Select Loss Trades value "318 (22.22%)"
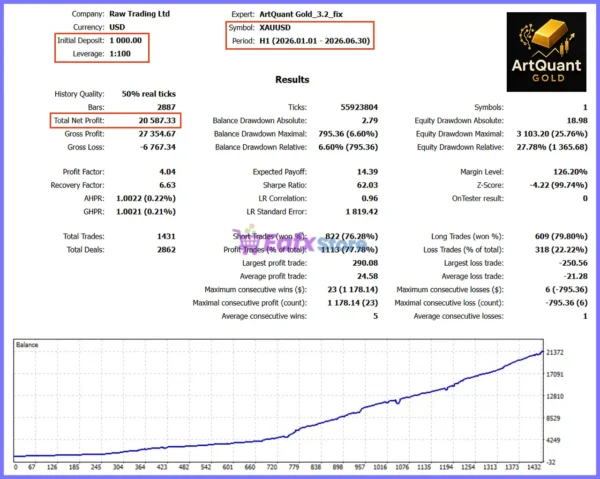Image resolution: width=600 pixels, height=479 pixels. tap(561, 250)
